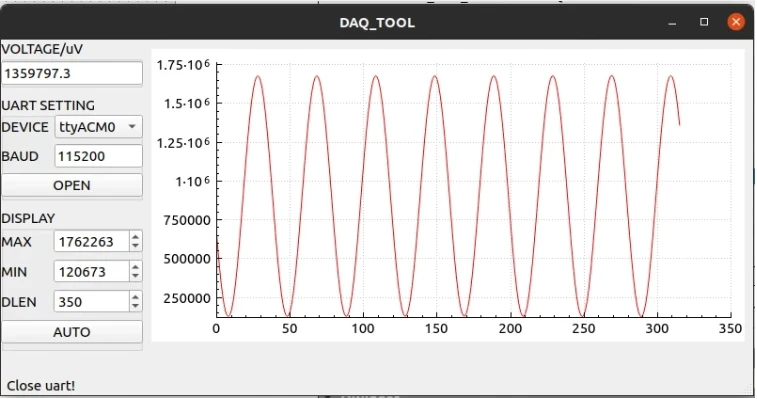Image resolution: width=757 pixels, height=399 pixels.
Task: Decrease DLEN value with down arrow
Action: coord(136,306)
